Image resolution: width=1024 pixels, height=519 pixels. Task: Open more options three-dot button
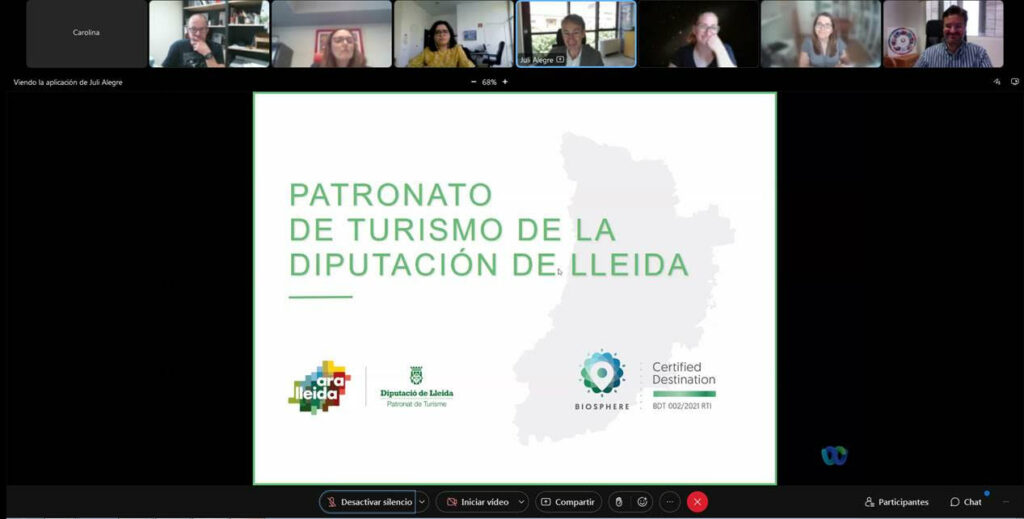669,502
